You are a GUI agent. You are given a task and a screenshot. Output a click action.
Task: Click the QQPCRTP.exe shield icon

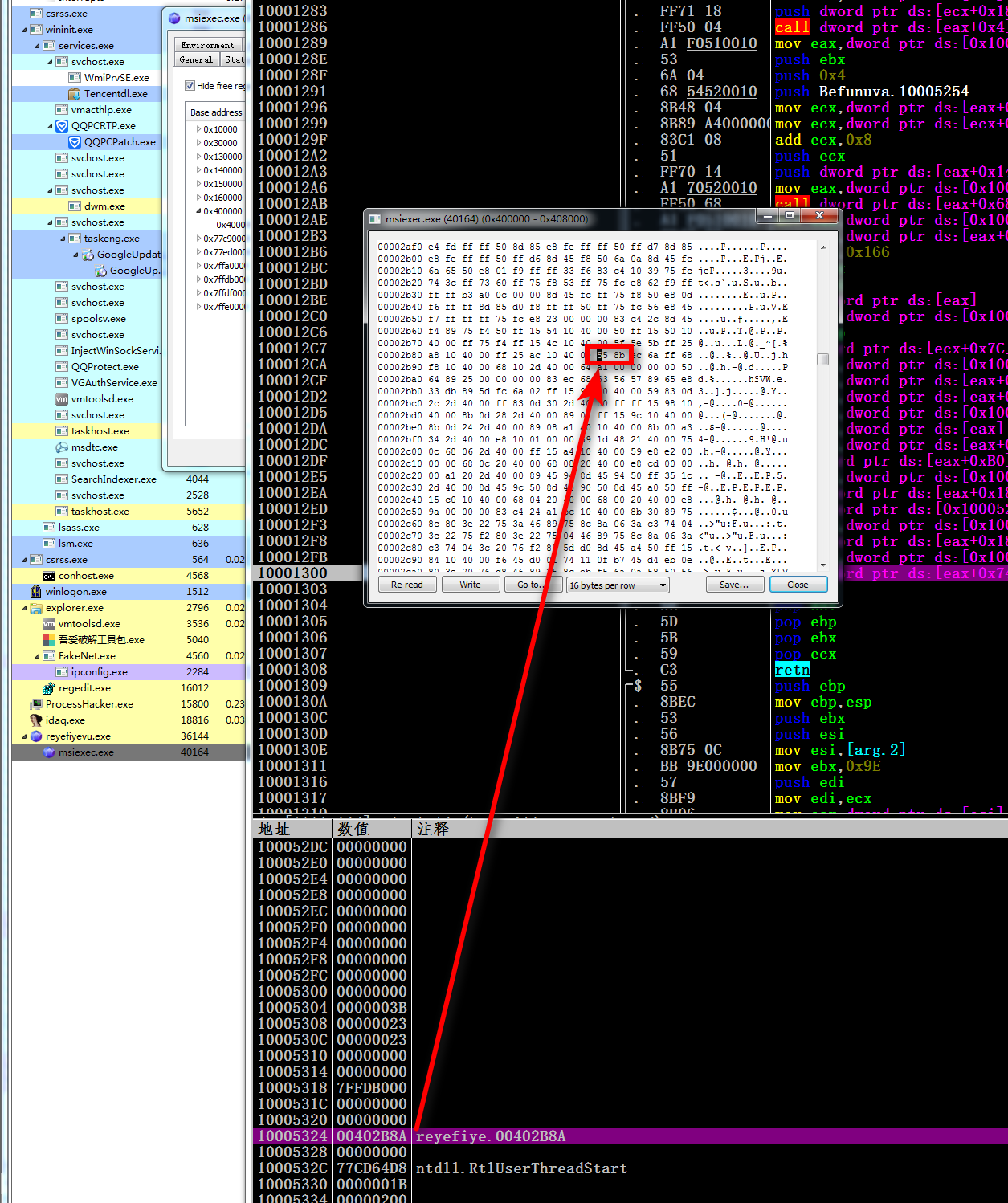62,126
